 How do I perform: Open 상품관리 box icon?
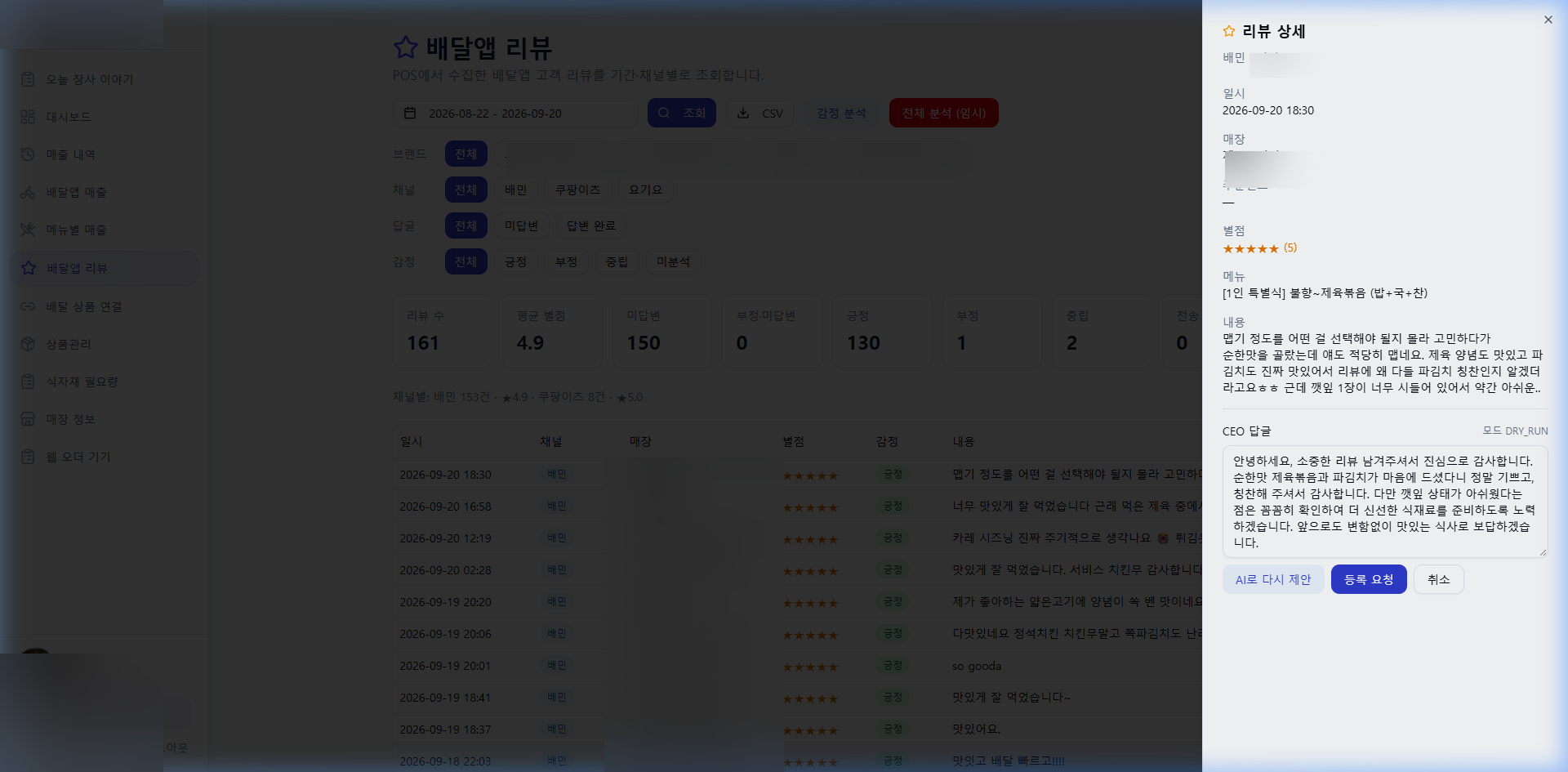[x=28, y=344]
